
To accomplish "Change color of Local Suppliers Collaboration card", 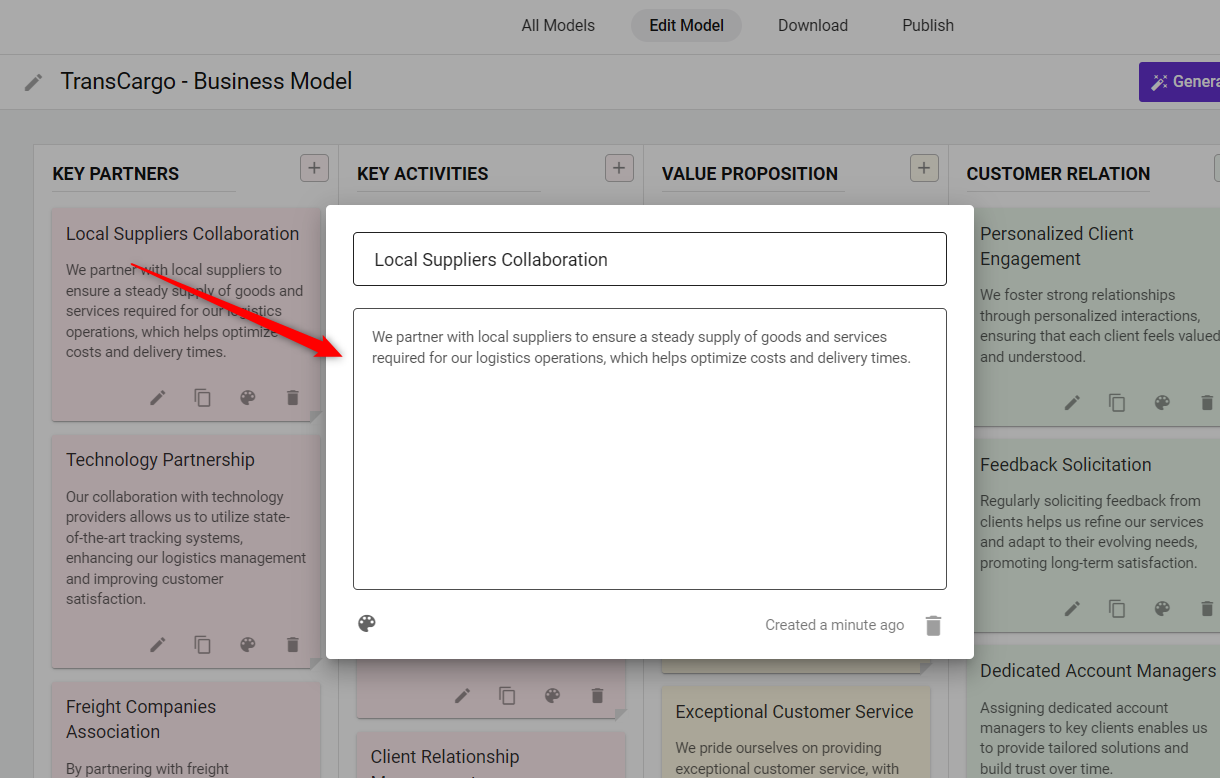I will [248, 398].
